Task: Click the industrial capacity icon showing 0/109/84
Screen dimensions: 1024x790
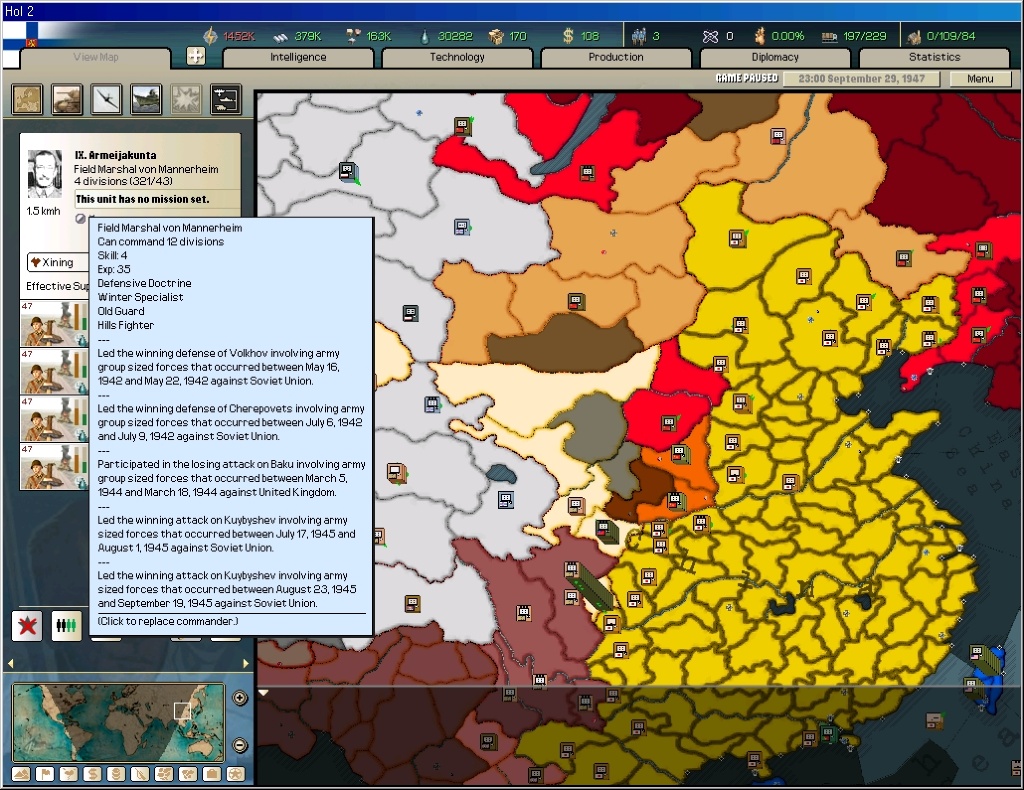Action: [914, 37]
